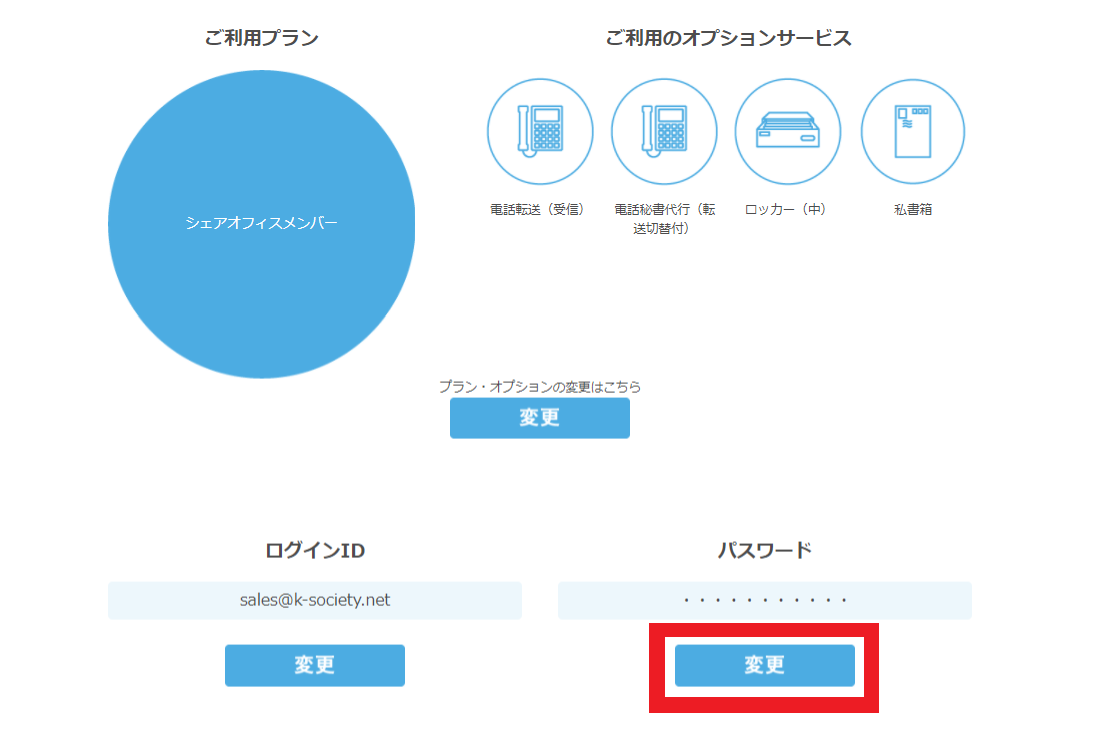Click the 私書箱 mailbox icon
Screen dimensions: 1101x734
point(912,132)
